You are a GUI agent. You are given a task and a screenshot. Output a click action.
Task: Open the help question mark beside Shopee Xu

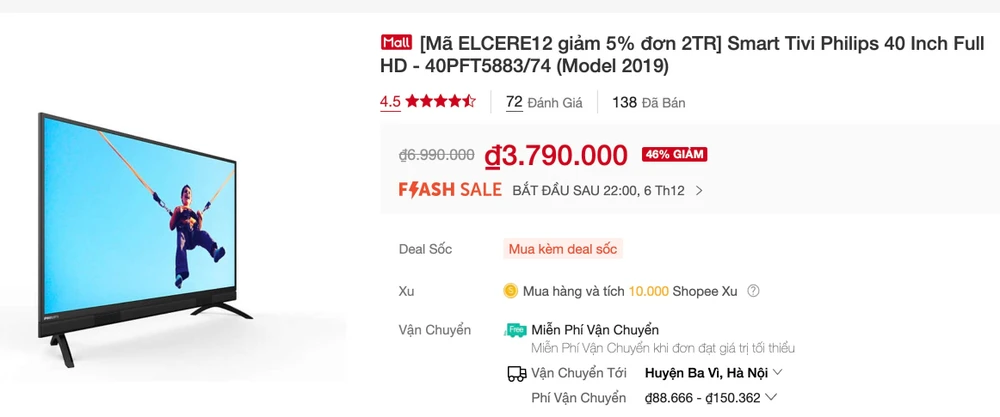point(753,291)
